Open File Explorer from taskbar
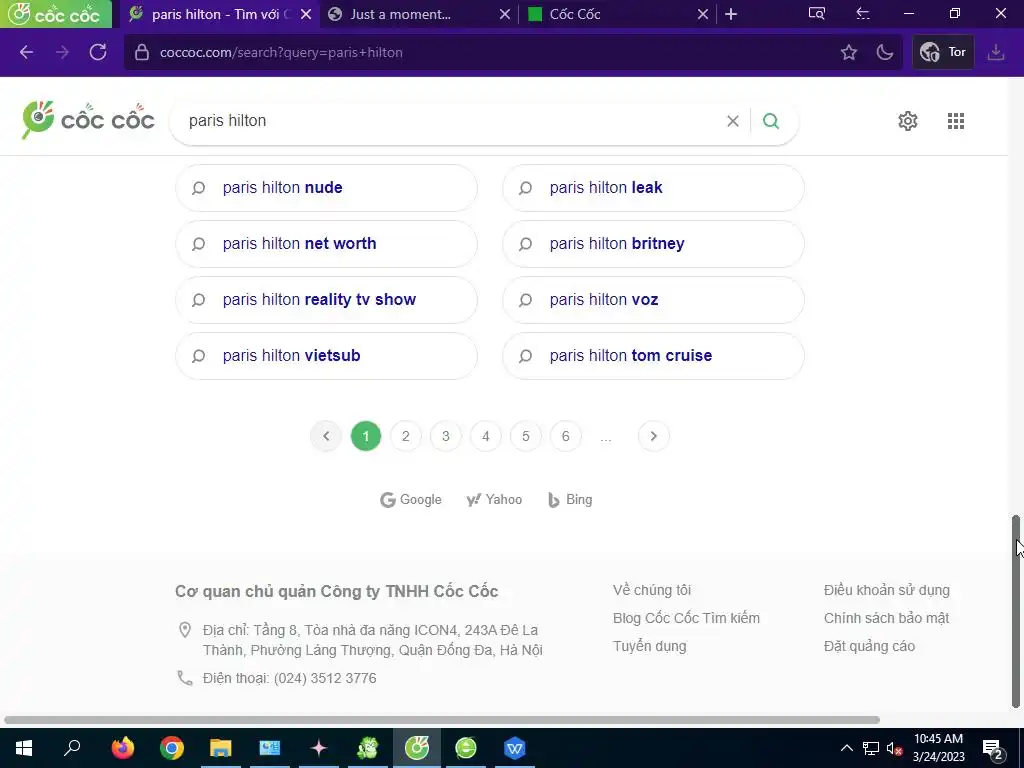1024x768 pixels. click(x=221, y=748)
